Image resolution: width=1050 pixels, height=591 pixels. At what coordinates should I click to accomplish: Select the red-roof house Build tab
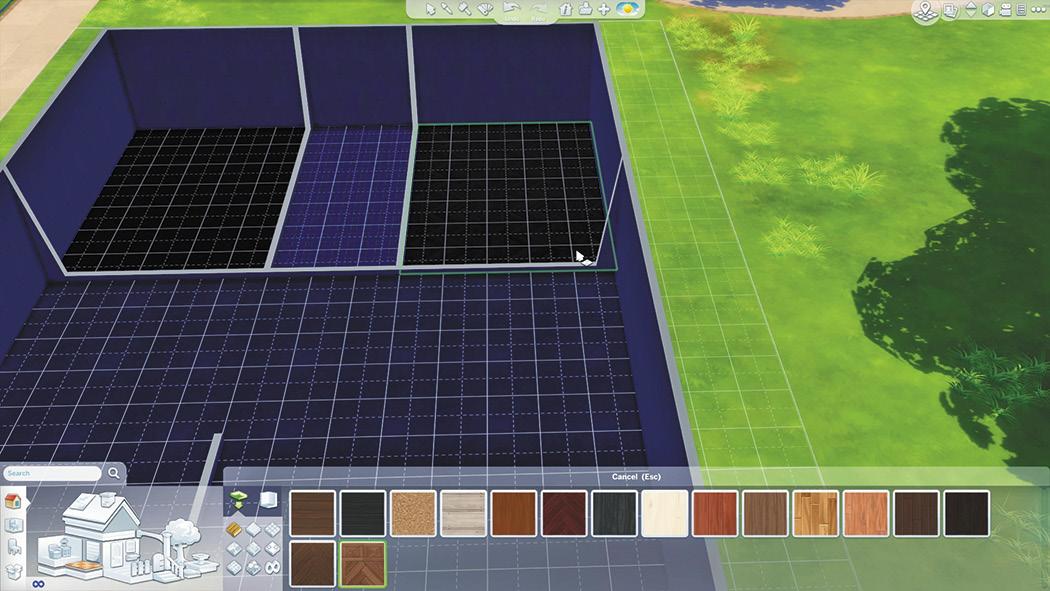point(13,501)
